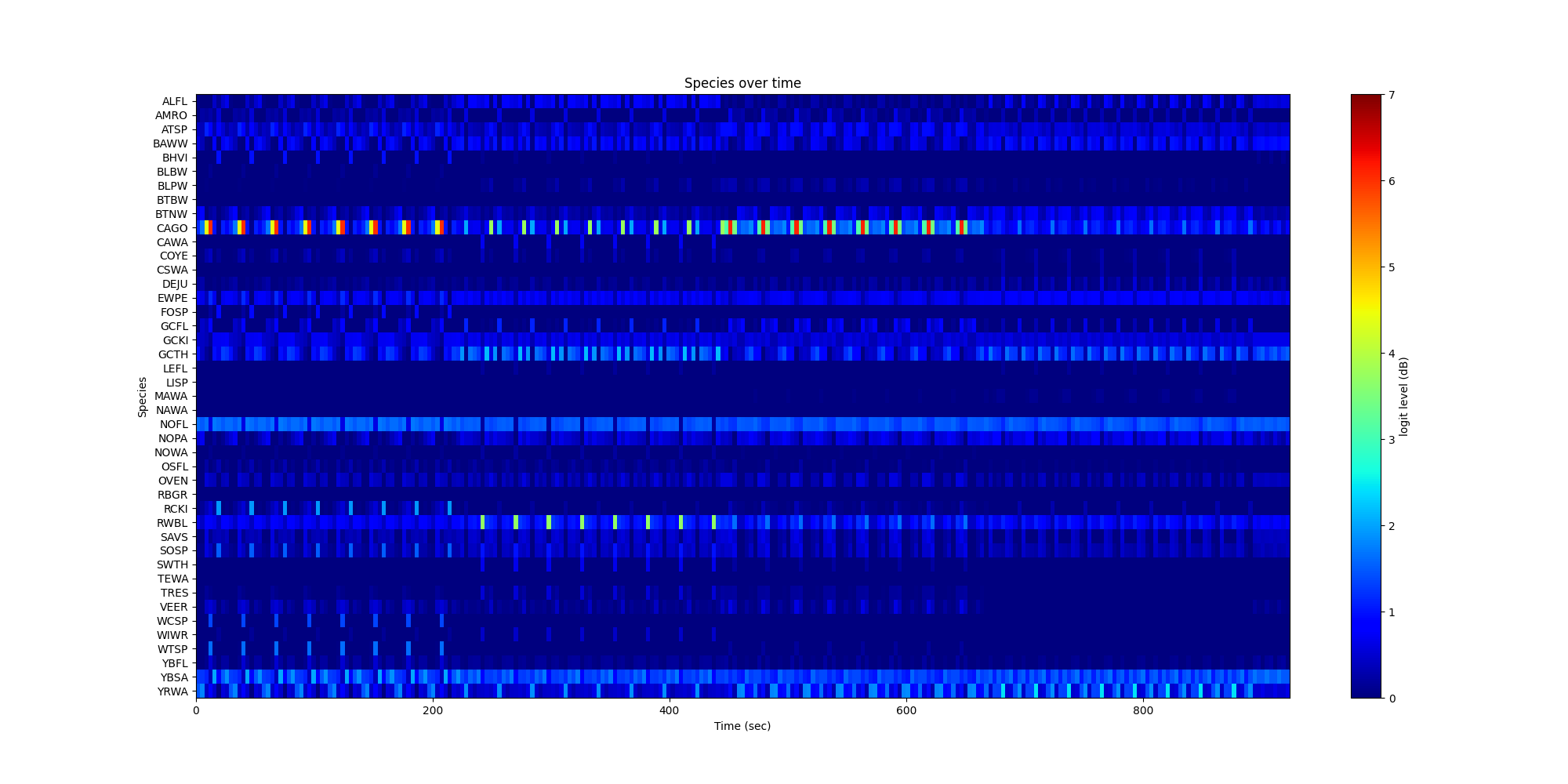Image resolution: width=1568 pixels, height=784 pixels.
Task: Select the GCTH species label
Action: (x=172, y=354)
